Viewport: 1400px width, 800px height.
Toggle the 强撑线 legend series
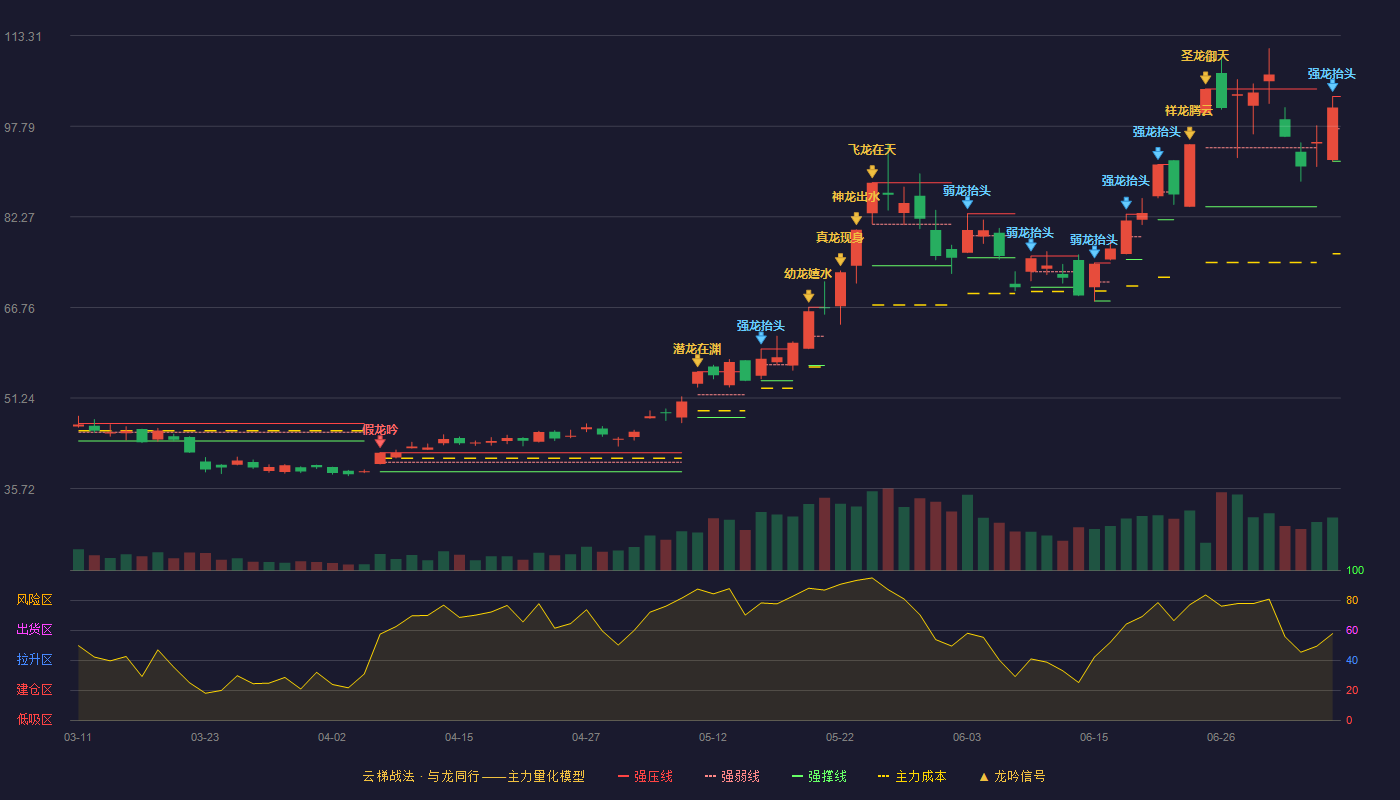(x=819, y=776)
